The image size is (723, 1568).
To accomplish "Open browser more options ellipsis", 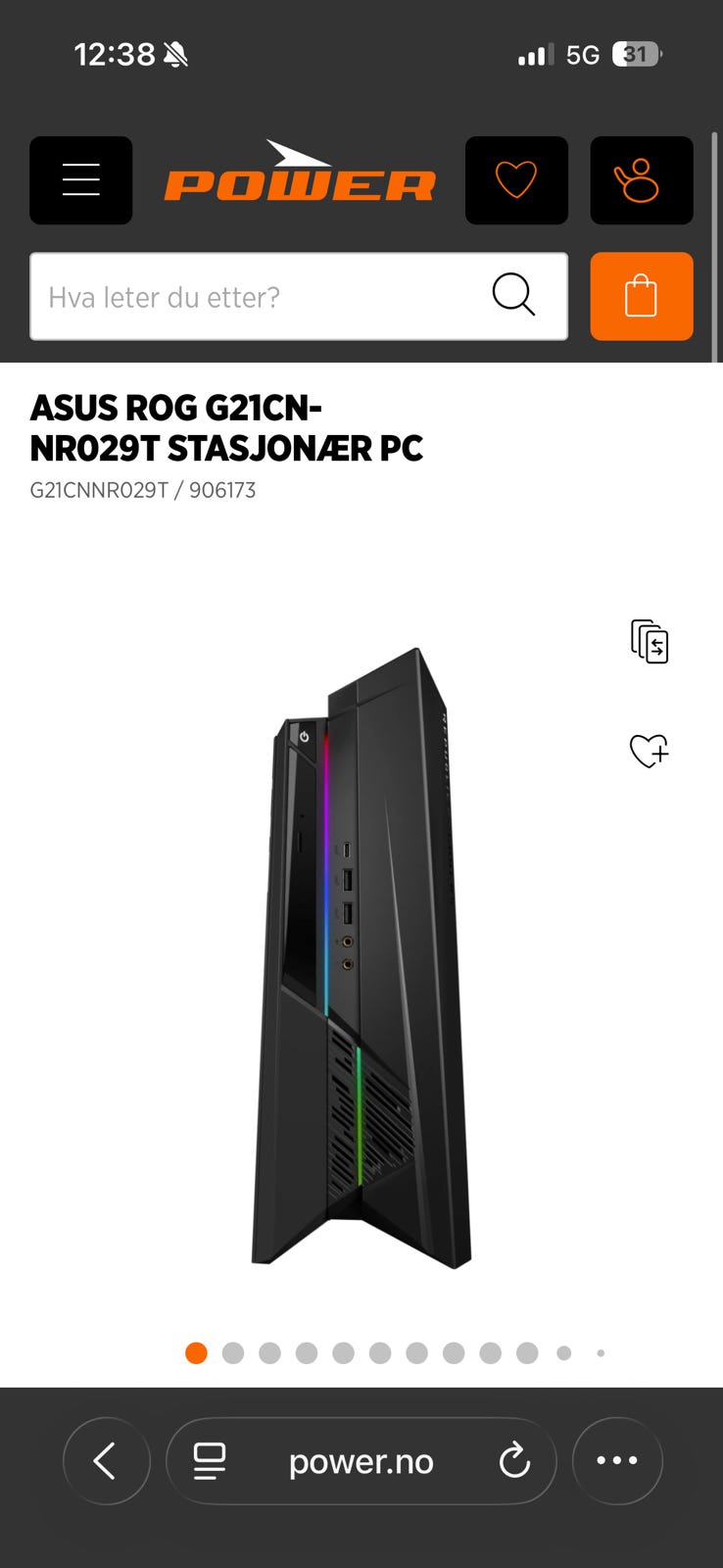I will [x=617, y=1460].
